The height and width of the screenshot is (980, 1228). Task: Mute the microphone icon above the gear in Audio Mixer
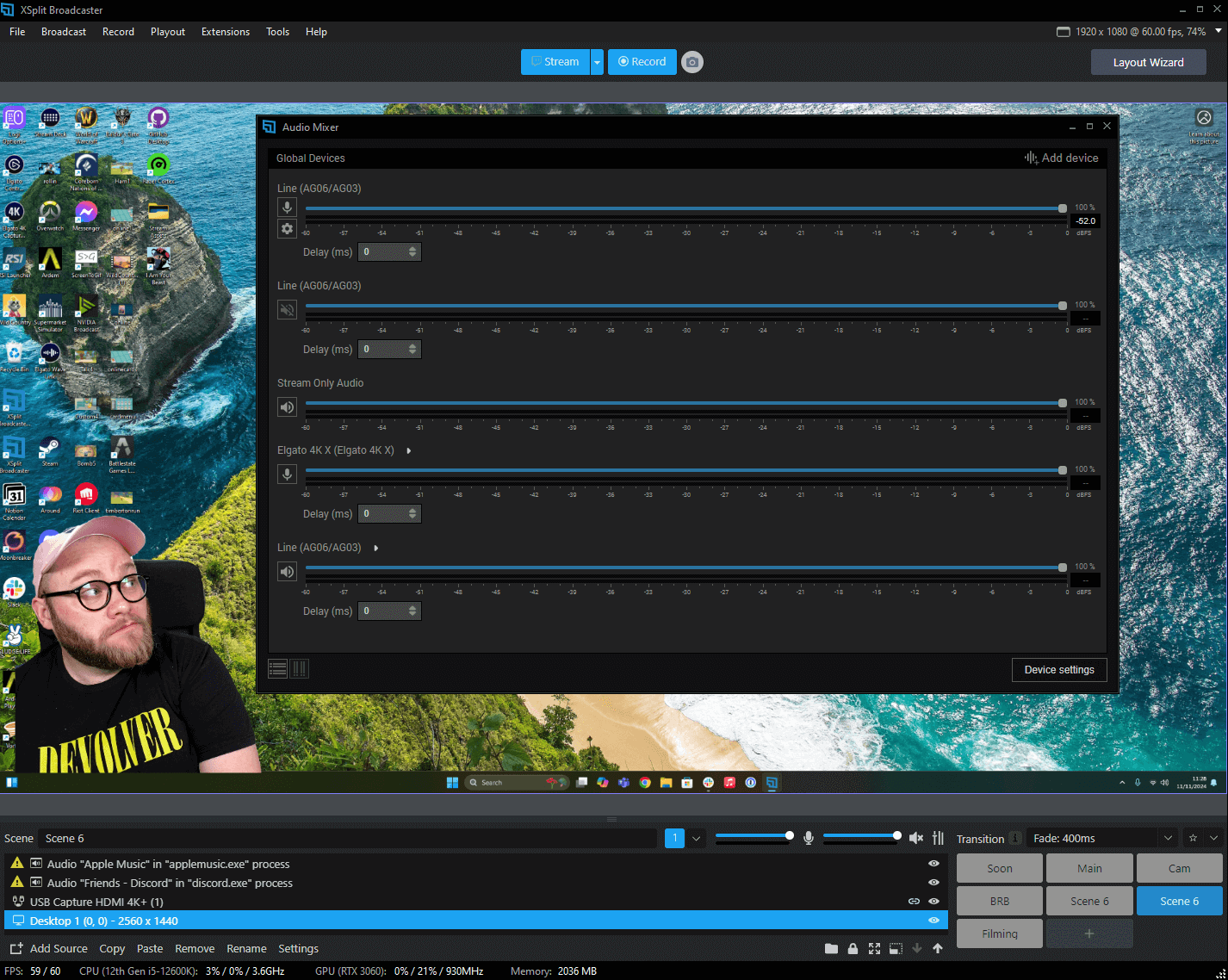pyautogui.click(x=288, y=208)
